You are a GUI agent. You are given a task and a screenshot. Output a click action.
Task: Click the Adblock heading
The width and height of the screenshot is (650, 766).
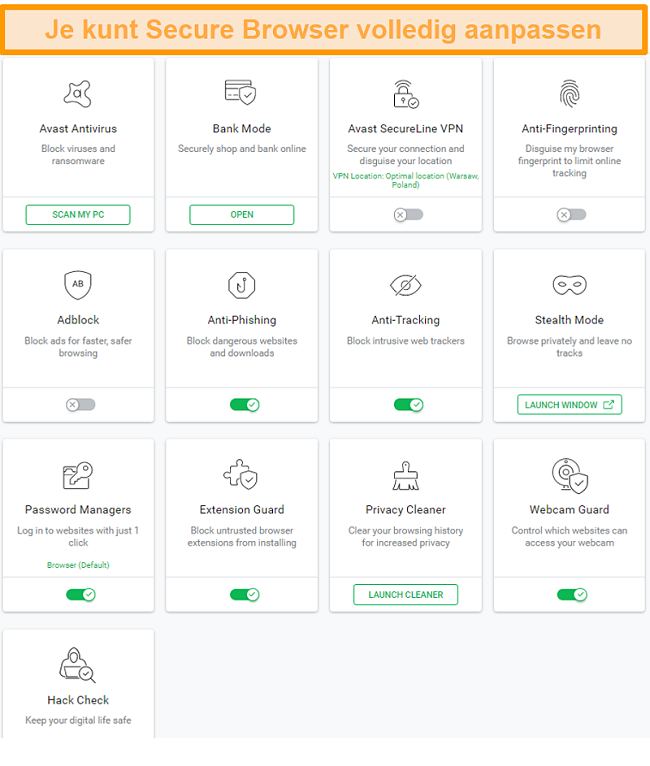point(78,320)
